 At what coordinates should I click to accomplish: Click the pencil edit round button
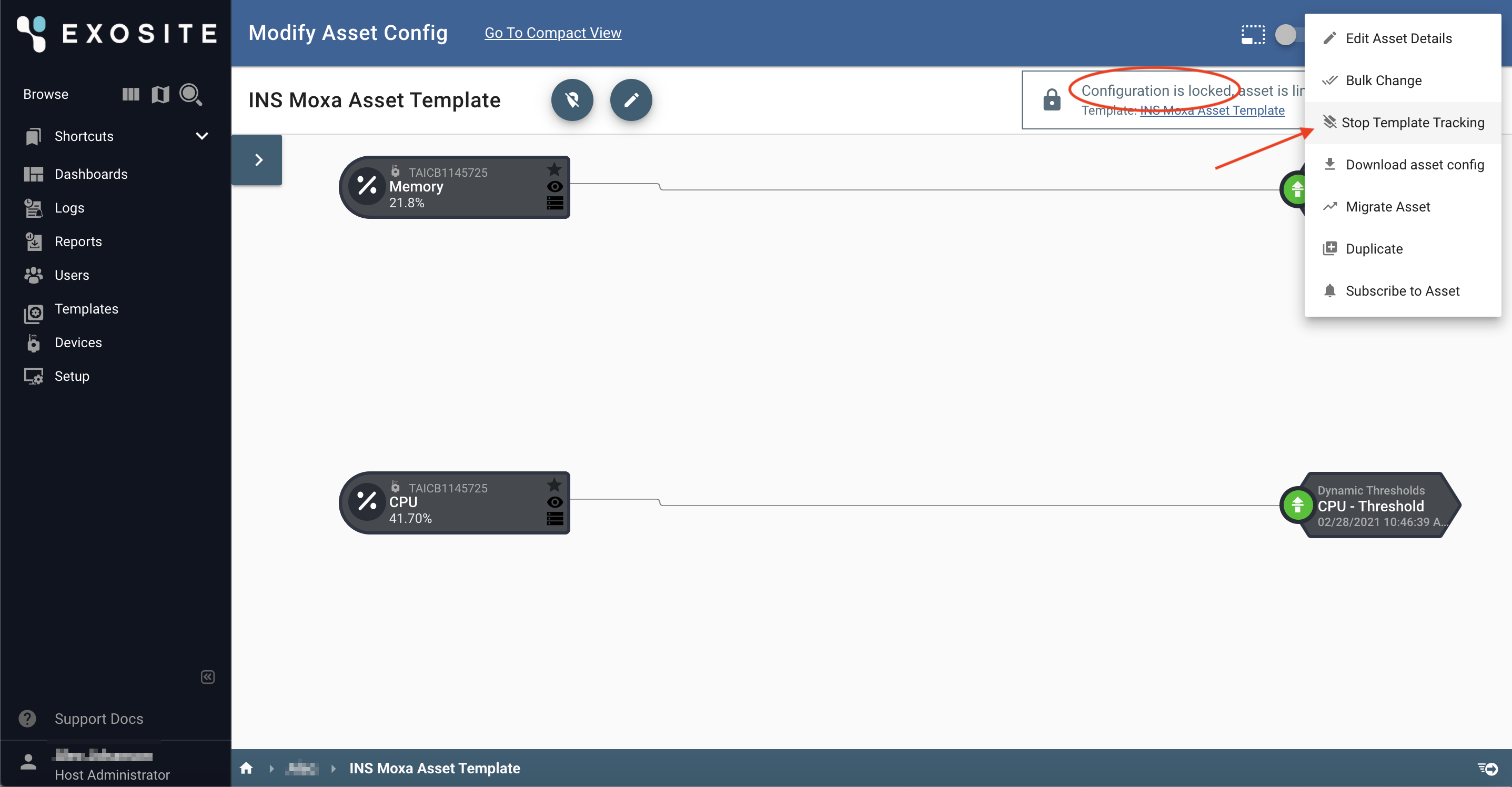pos(631,100)
